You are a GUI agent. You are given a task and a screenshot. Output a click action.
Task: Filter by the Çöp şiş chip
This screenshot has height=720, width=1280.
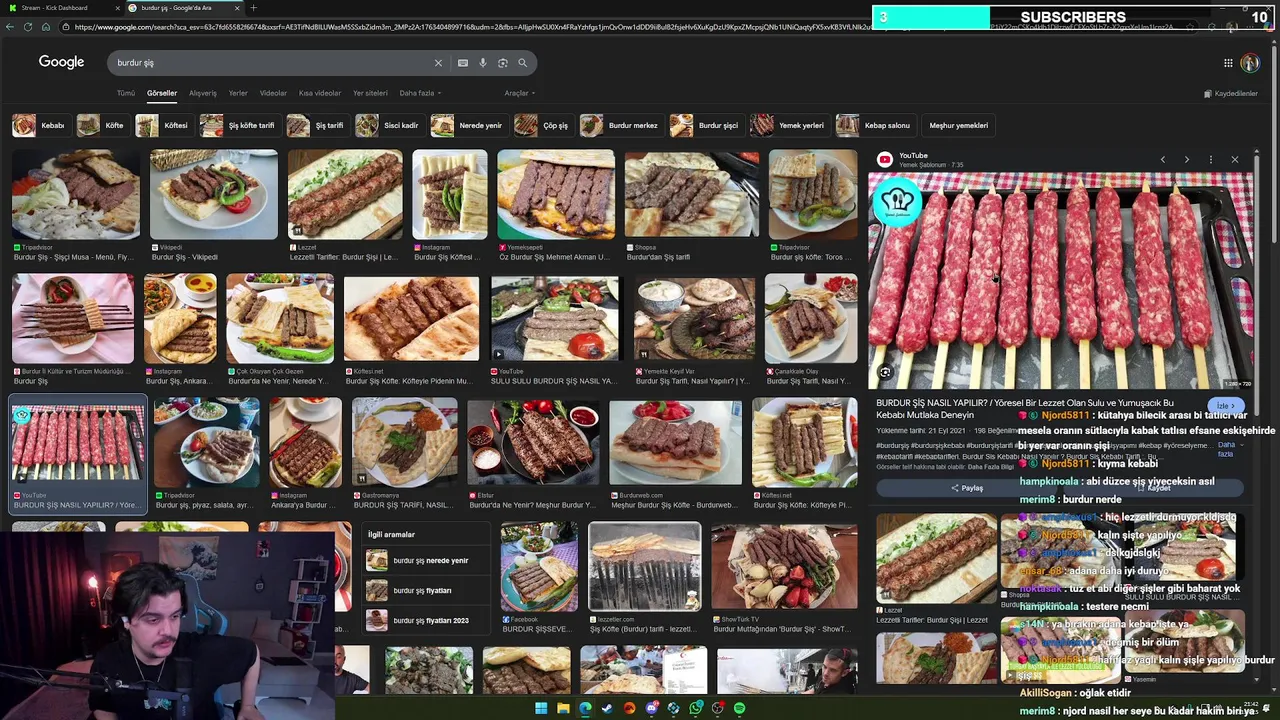point(543,125)
